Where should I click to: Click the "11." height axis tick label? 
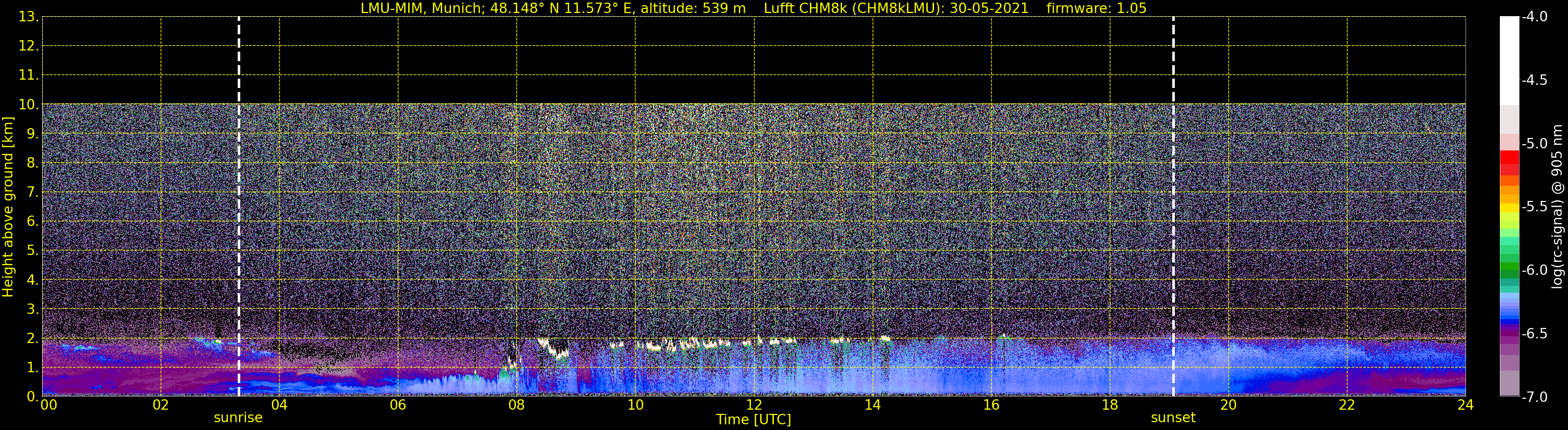(x=29, y=75)
